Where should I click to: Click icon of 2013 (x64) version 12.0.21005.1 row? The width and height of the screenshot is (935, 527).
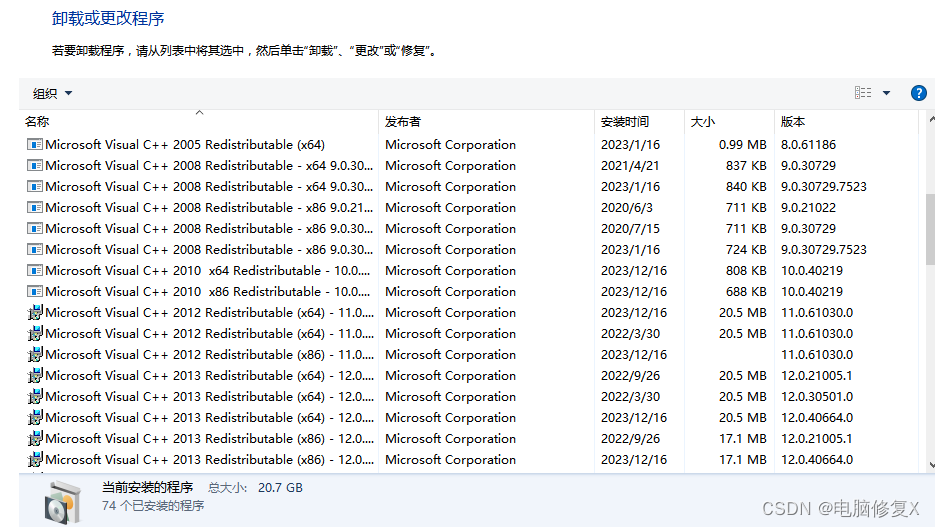pyautogui.click(x=35, y=376)
